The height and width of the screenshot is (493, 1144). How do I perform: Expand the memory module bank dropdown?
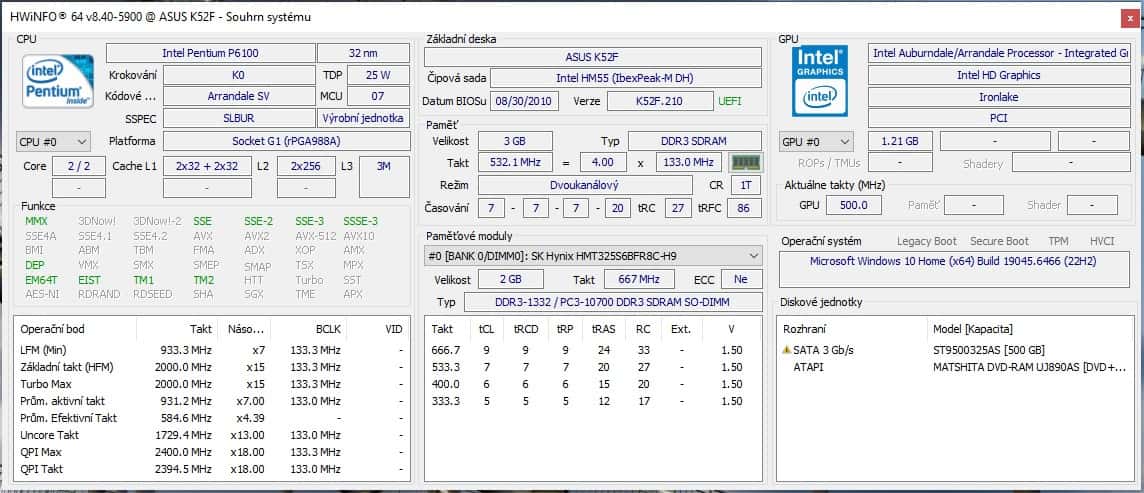click(593, 256)
